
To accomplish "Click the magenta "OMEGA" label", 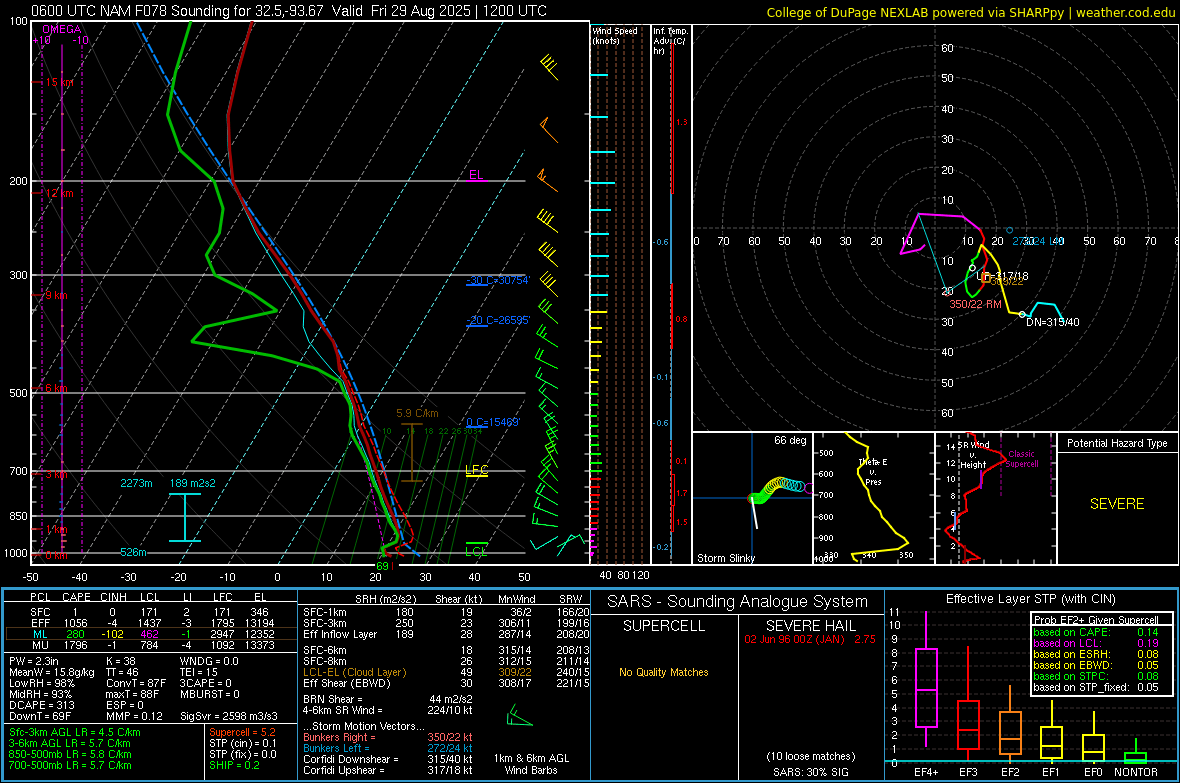I will coord(62,29).
